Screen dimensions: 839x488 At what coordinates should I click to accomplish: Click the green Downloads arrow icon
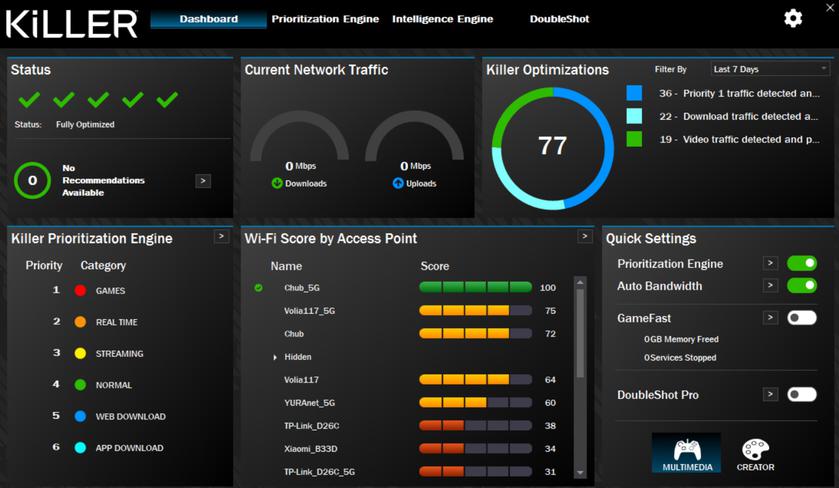(x=277, y=183)
